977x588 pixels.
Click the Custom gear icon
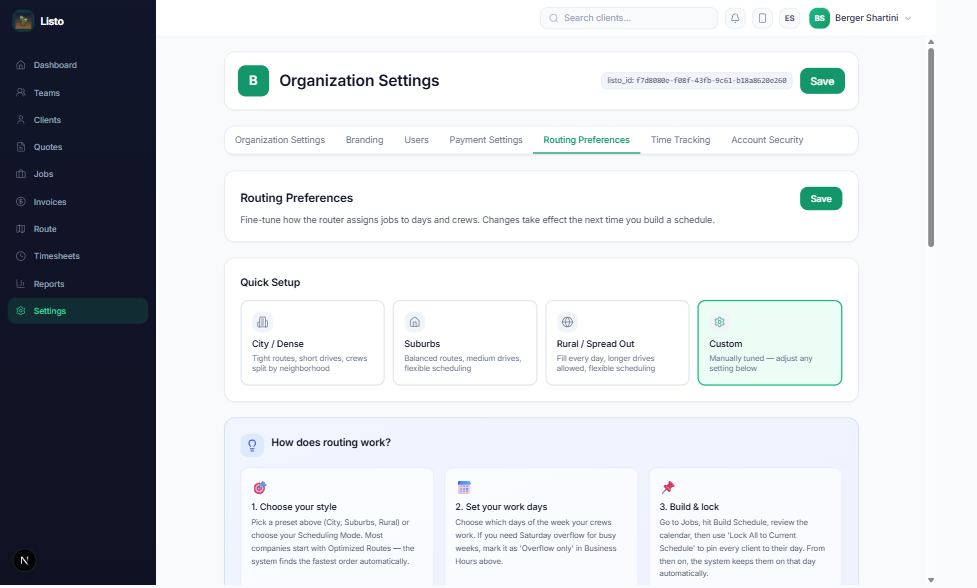(720, 322)
